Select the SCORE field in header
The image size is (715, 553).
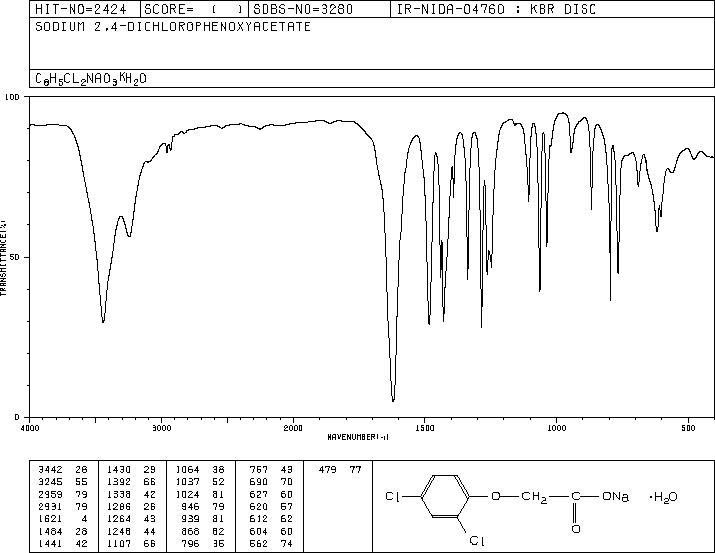coord(194,9)
